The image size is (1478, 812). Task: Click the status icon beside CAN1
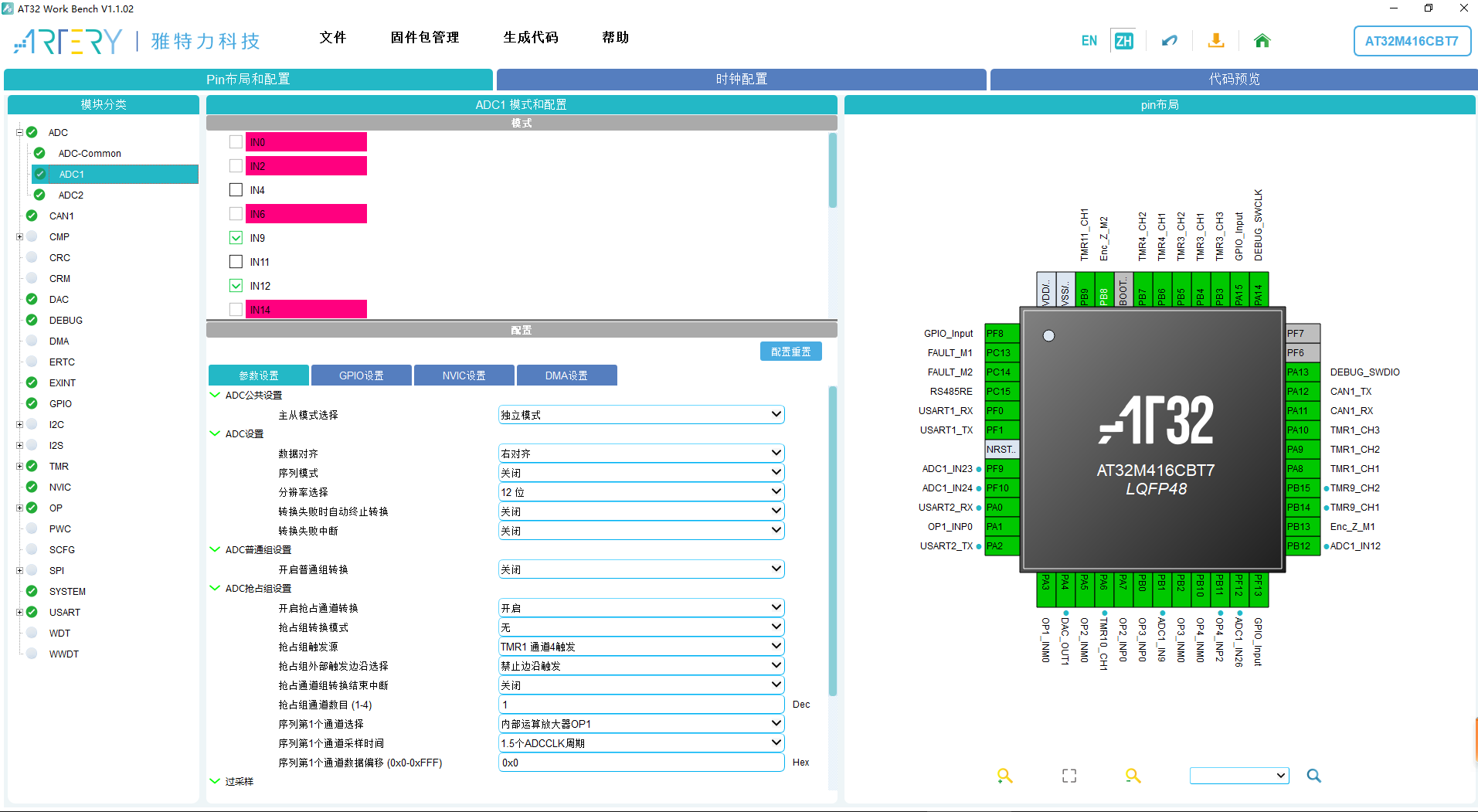(32, 216)
